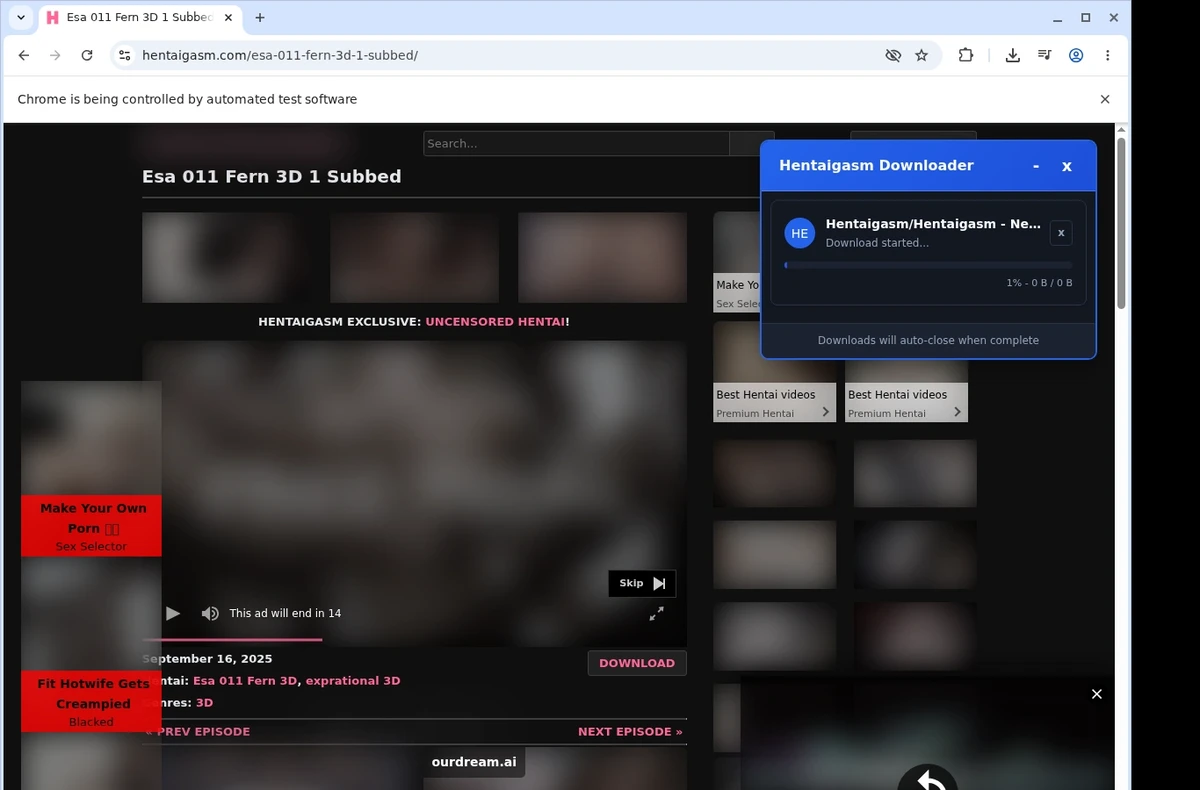Open the 'Esa 011 Fern 3D' link

(x=245, y=681)
